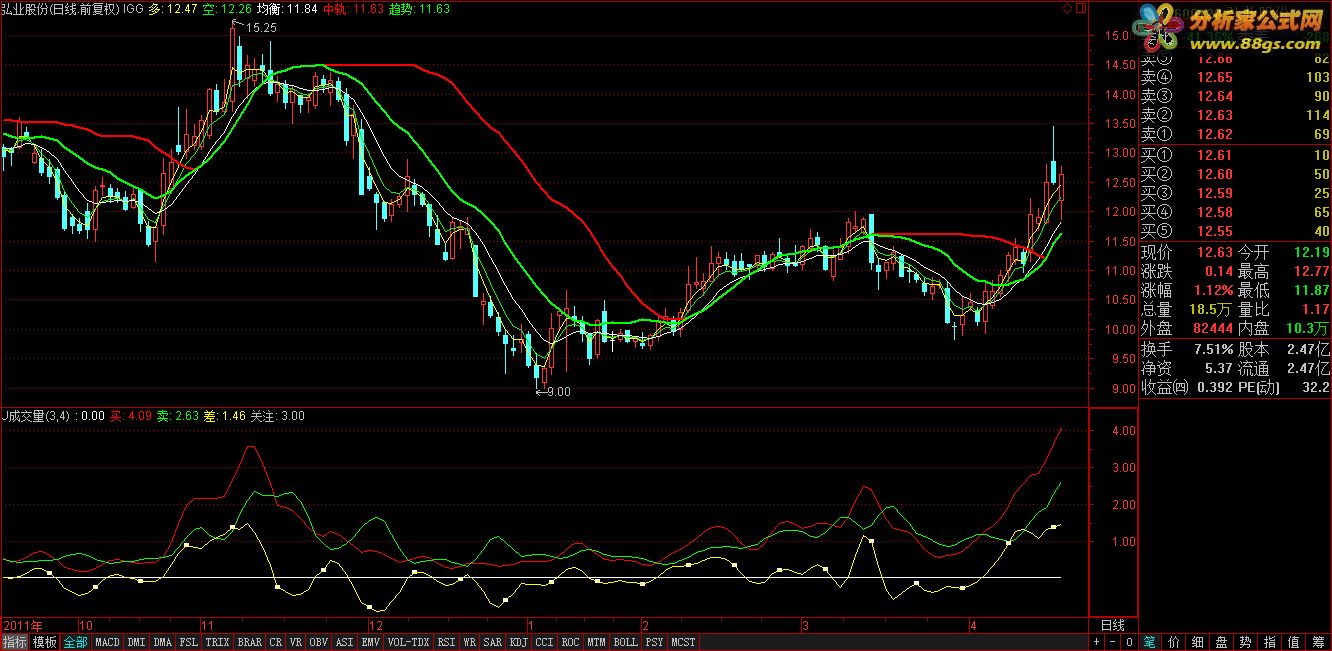The width and height of the screenshot is (1332, 651).
Task: Click the square window icon at chart top-right
Action: click(1081, 8)
